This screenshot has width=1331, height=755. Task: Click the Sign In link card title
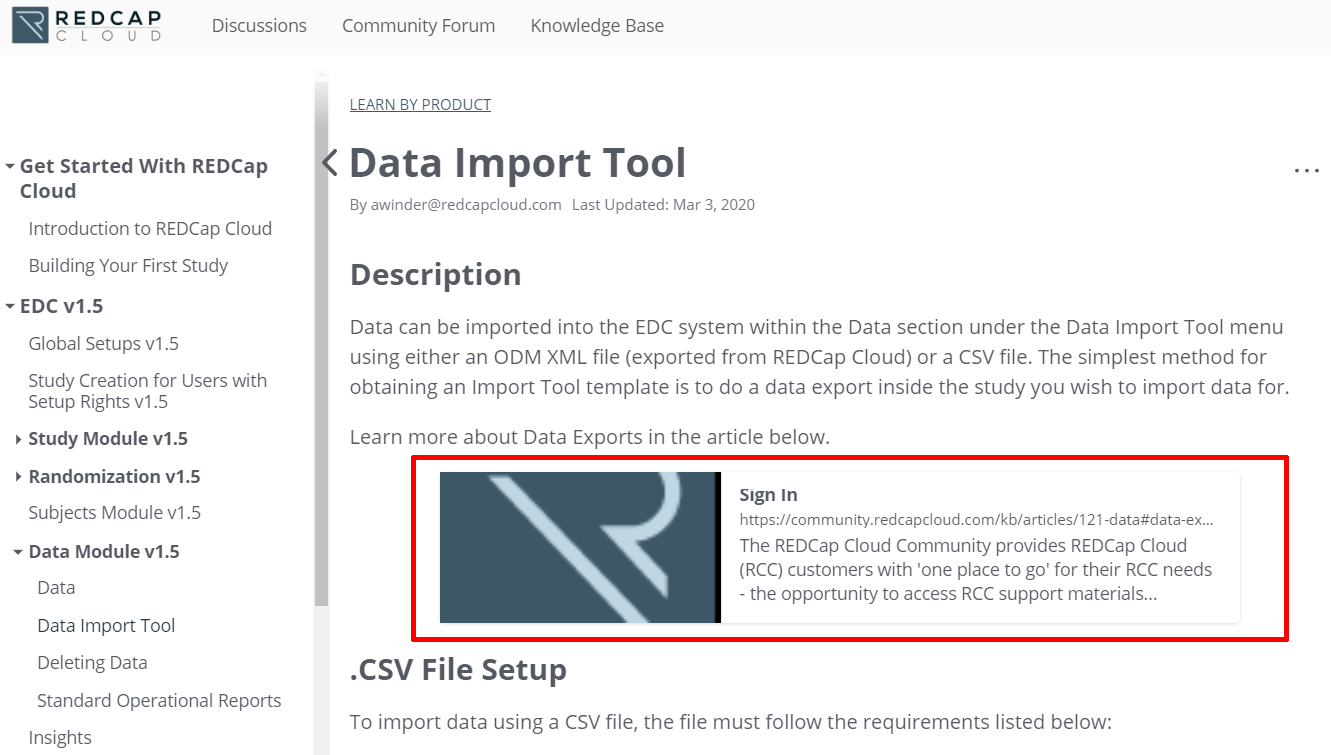tap(768, 495)
